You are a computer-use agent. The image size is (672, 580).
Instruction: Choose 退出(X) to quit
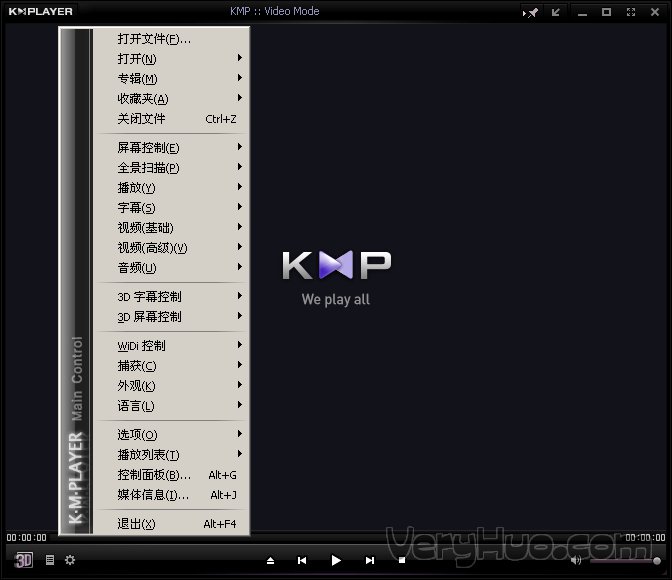(171, 524)
